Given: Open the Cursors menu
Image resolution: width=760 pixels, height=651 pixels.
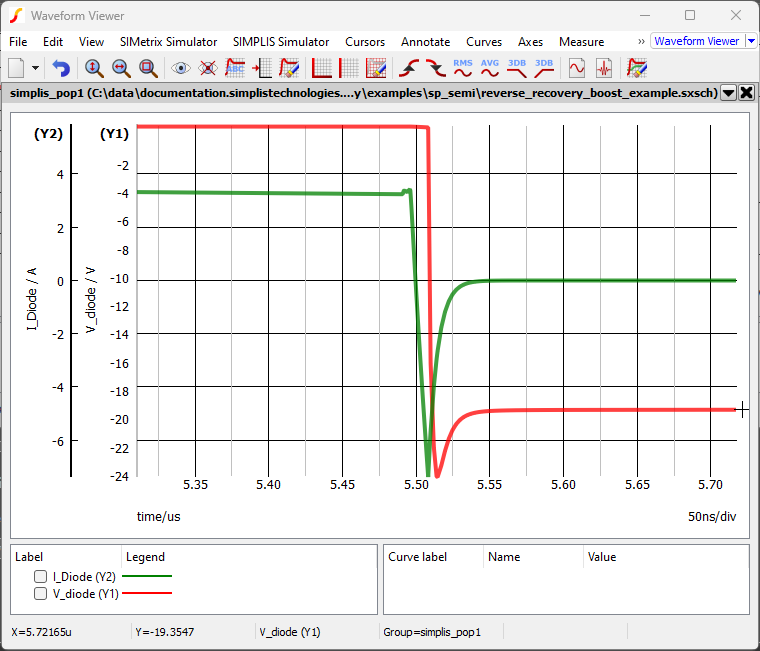Looking at the screenshot, I should point(364,42).
